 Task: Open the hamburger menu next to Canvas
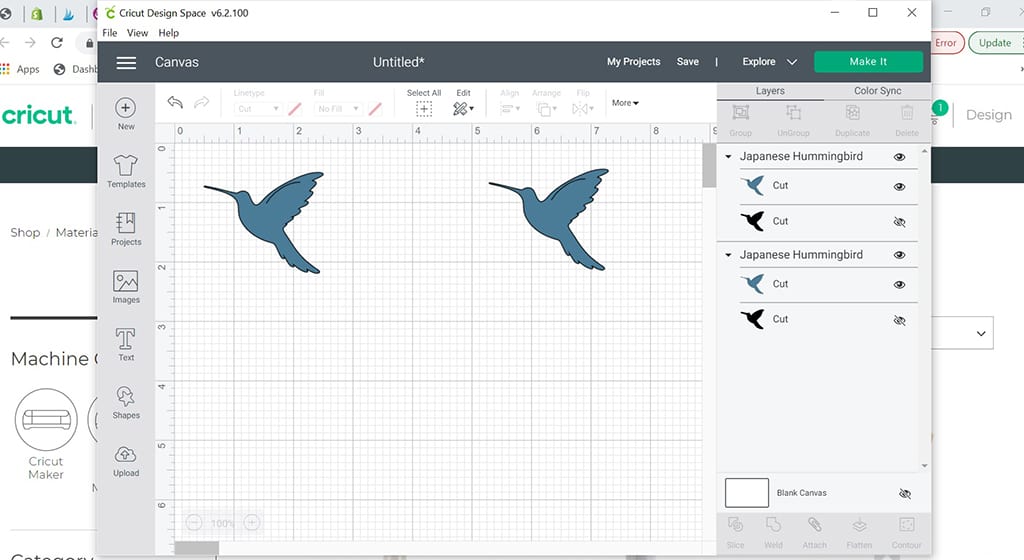pos(126,63)
